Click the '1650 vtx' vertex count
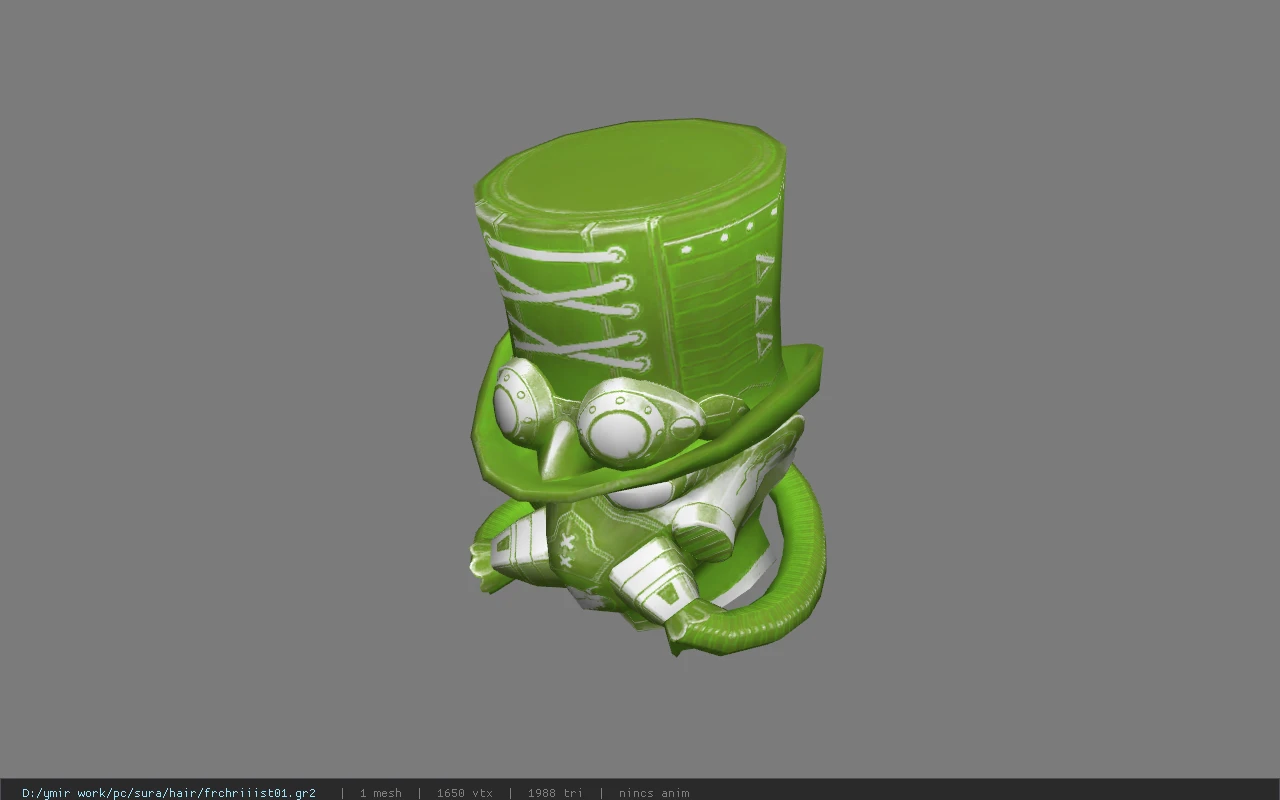Image resolution: width=1280 pixels, height=800 pixels. tap(465, 793)
